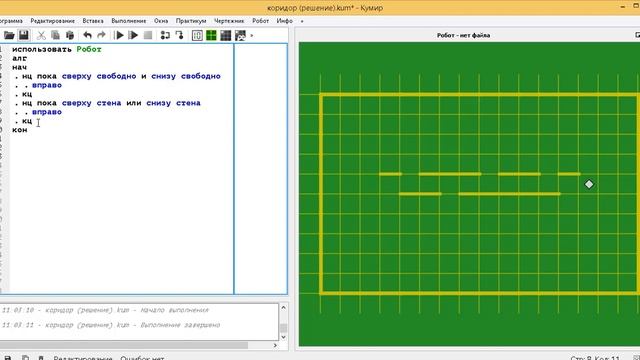
Task: Click copy icon in status bar
Action: click(25, 358)
